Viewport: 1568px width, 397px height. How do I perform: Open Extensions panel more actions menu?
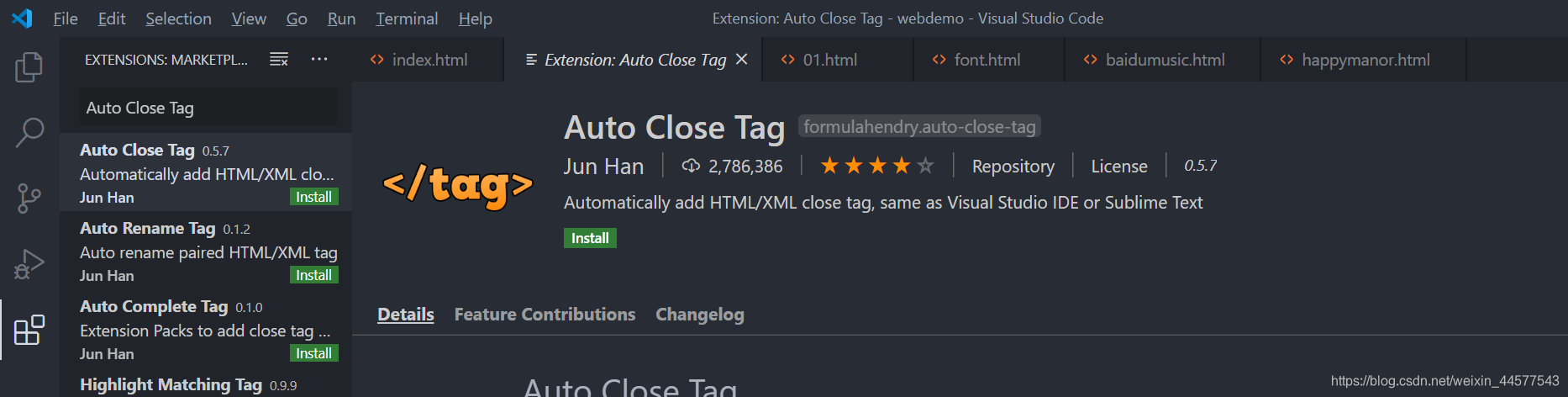[319, 59]
